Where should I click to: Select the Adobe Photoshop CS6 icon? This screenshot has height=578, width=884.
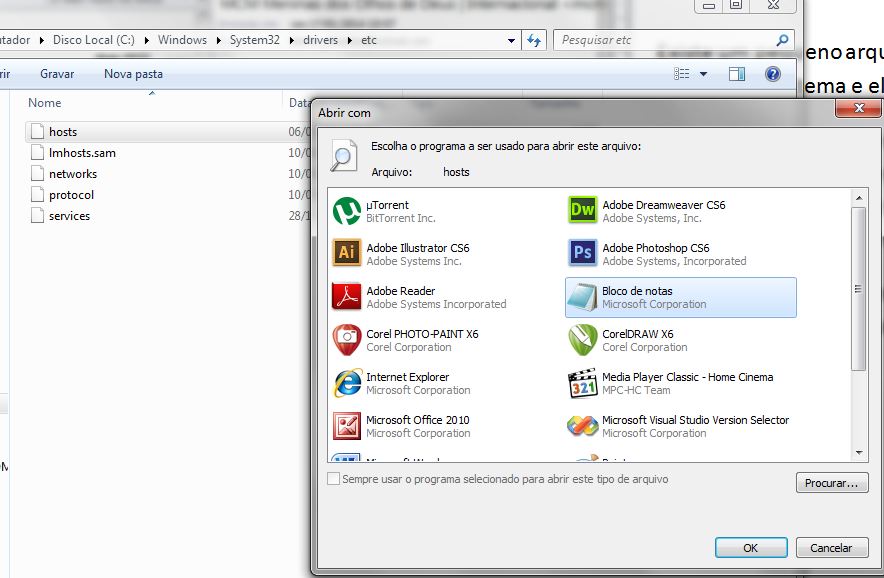582,254
